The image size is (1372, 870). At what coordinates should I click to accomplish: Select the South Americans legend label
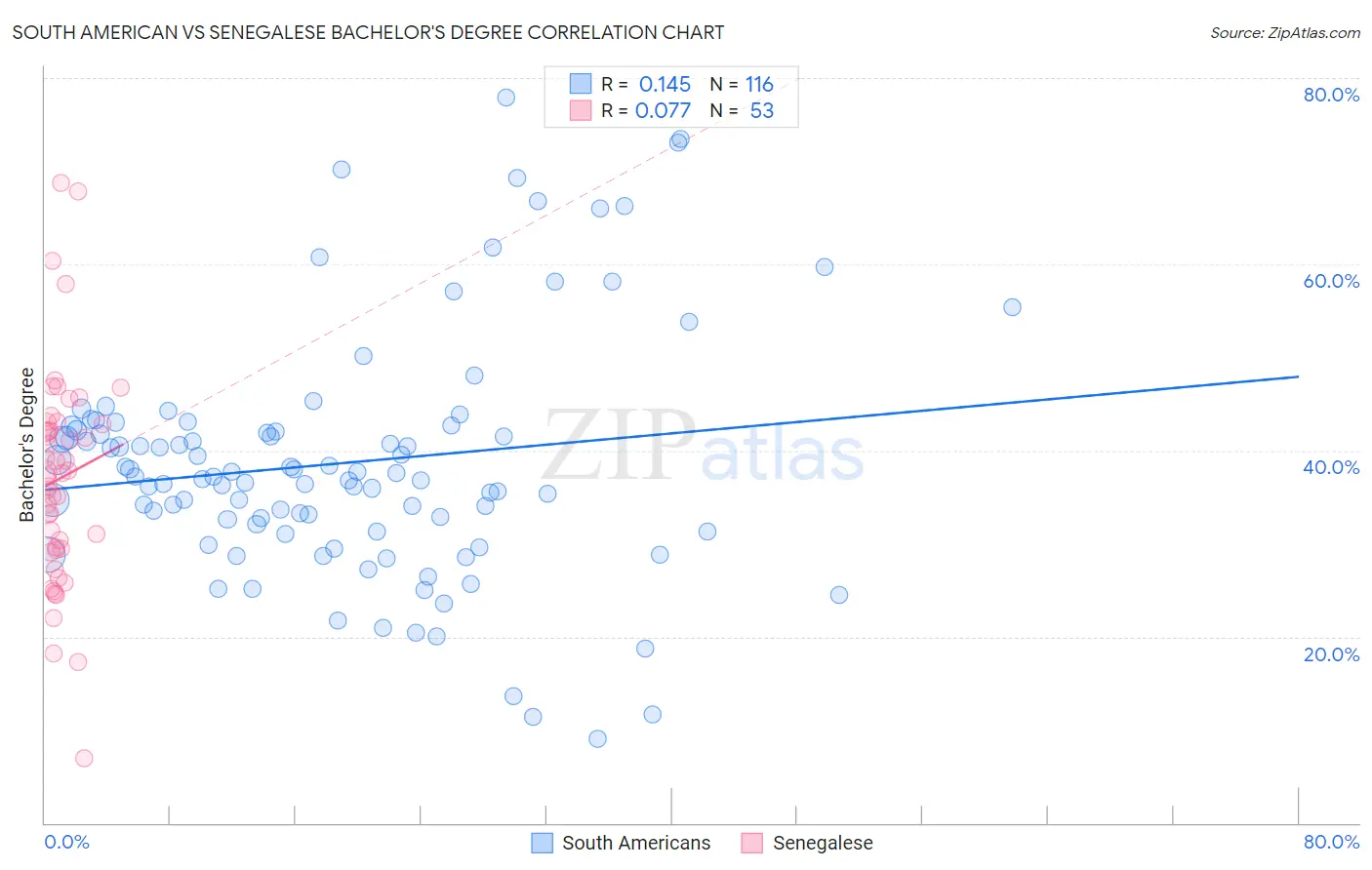click(636, 843)
